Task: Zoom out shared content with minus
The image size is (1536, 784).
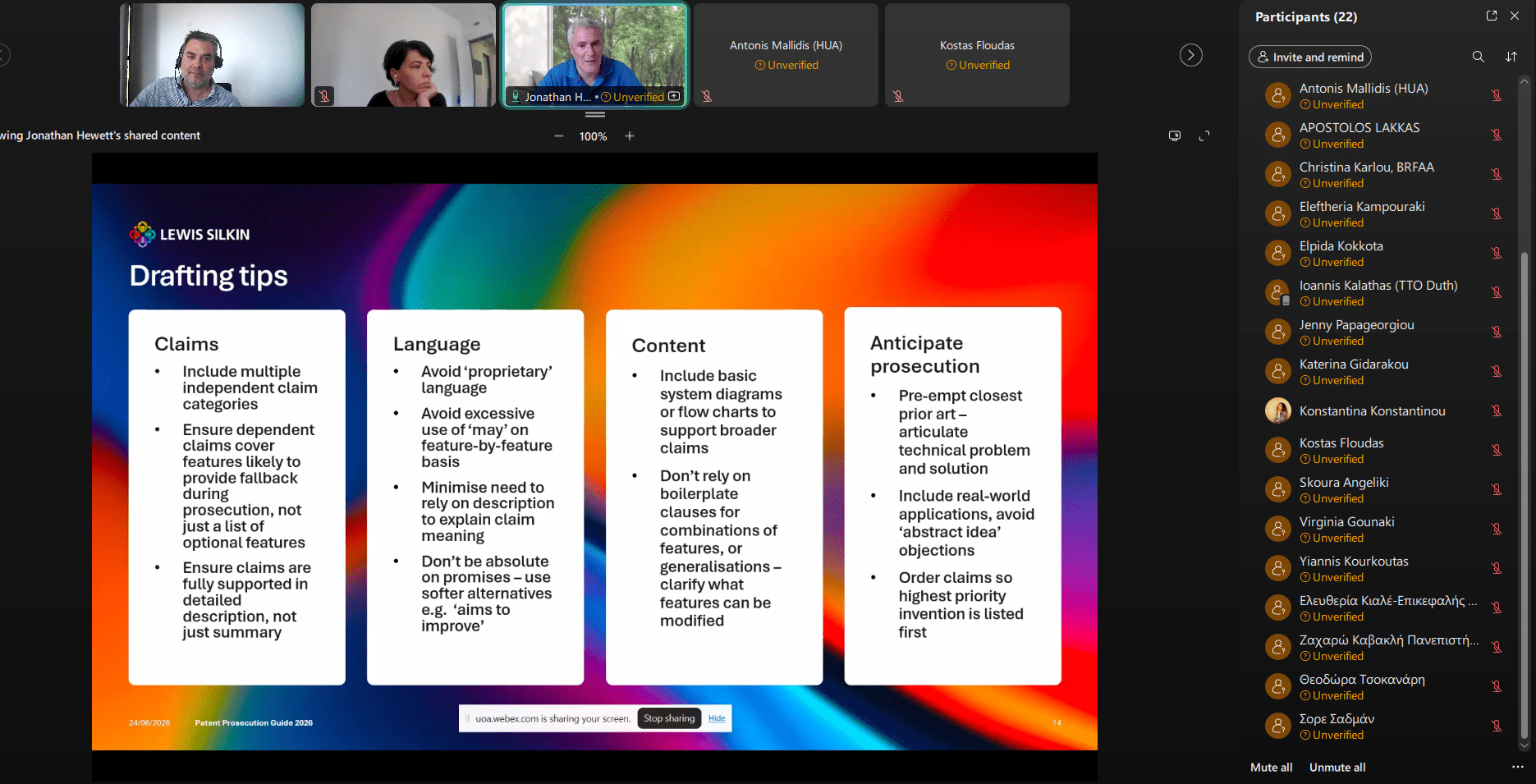Action: pyautogui.click(x=559, y=136)
